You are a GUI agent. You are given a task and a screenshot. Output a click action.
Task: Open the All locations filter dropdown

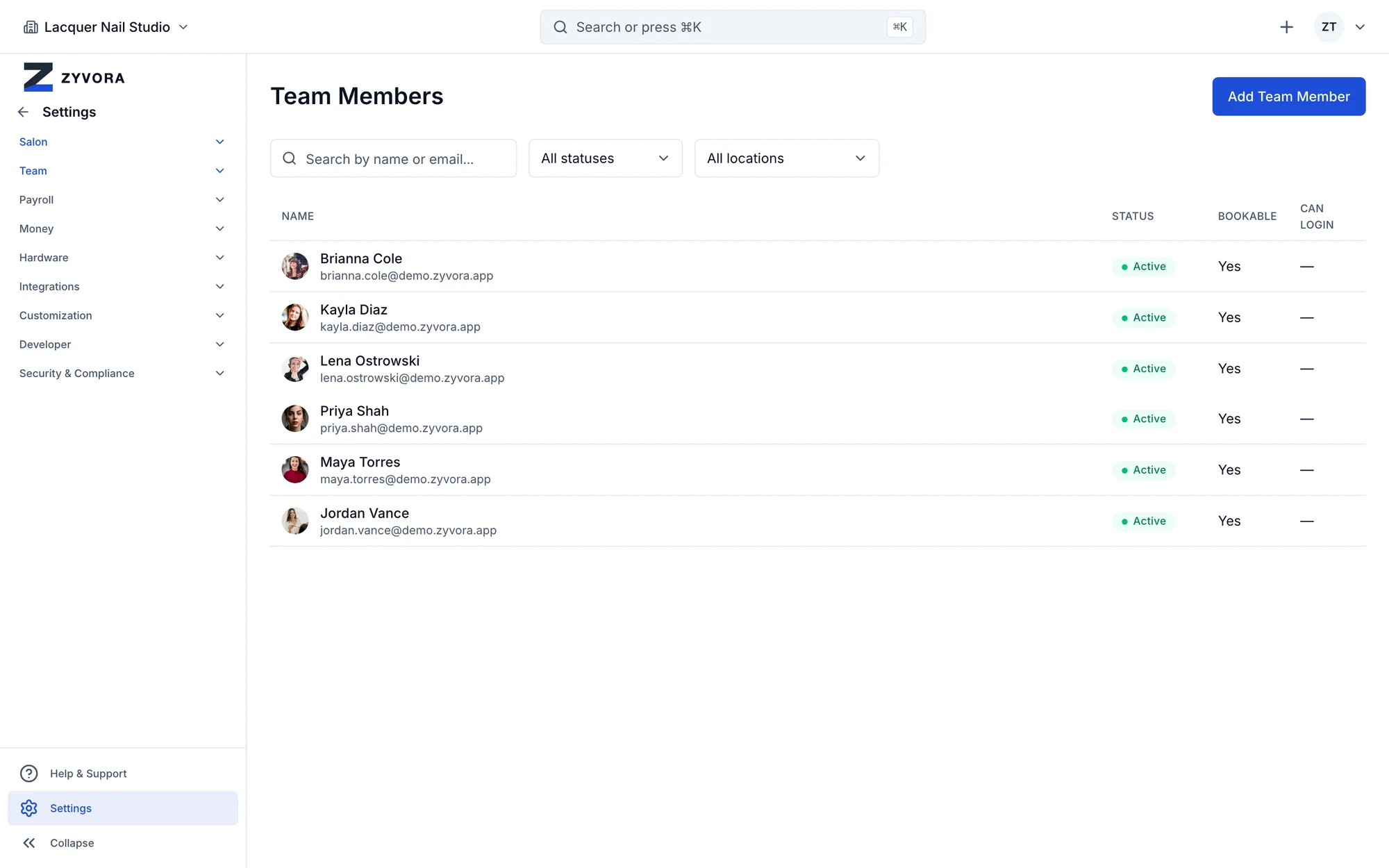click(787, 158)
